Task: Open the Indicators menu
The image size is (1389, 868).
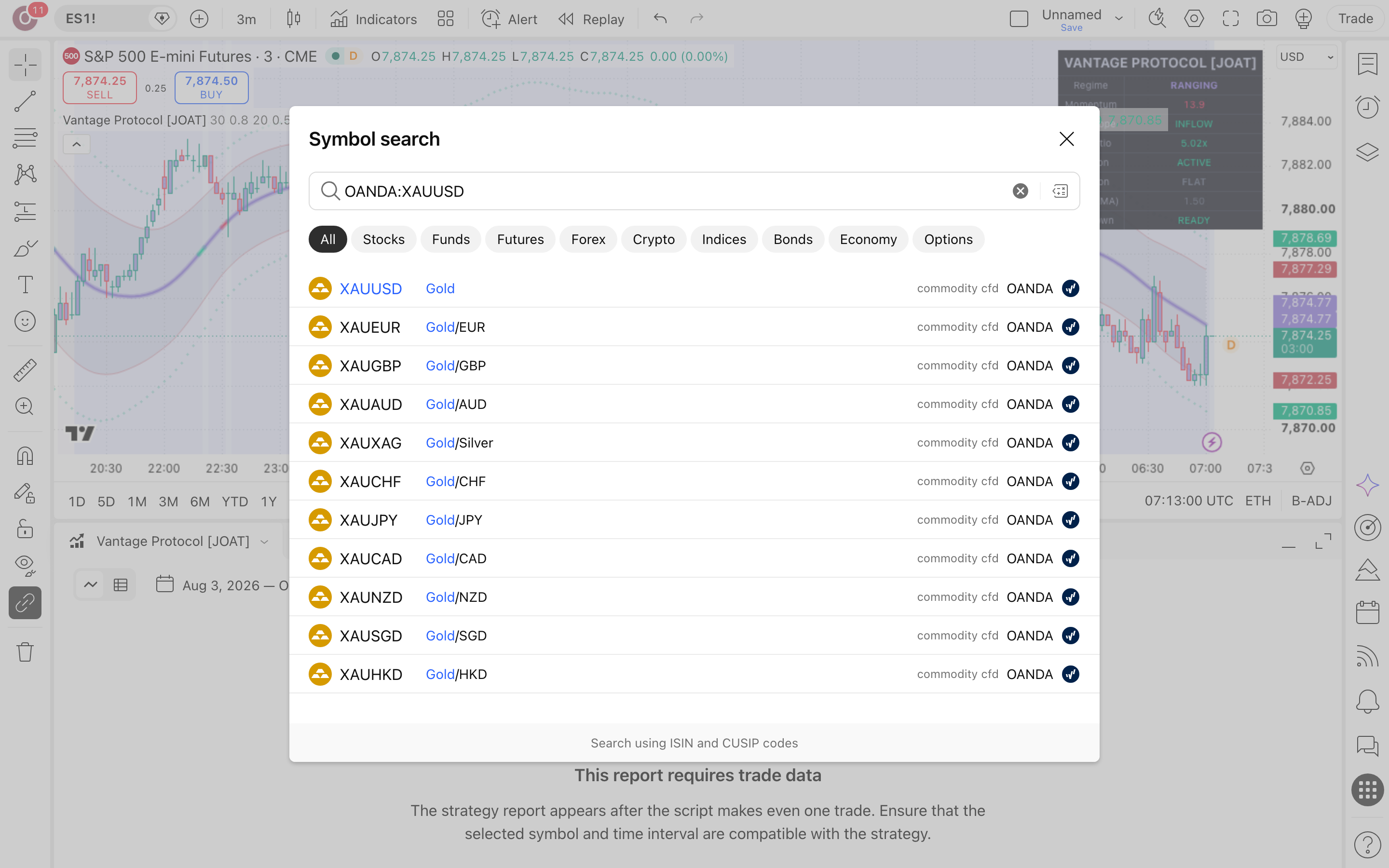Action: tap(374, 19)
